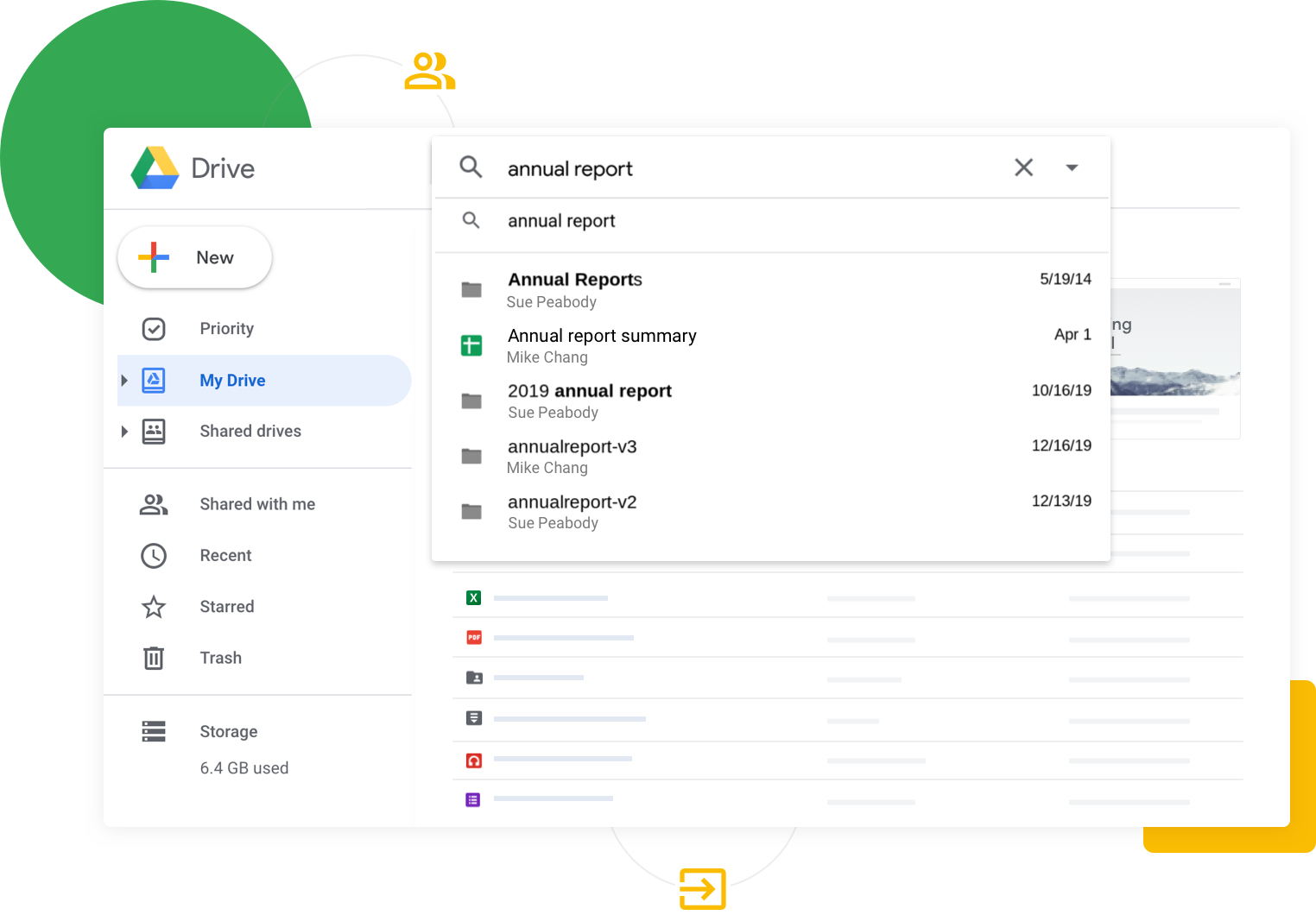Click the Google Drive logo
The image size is (1316, 915).
click(155, 167)
